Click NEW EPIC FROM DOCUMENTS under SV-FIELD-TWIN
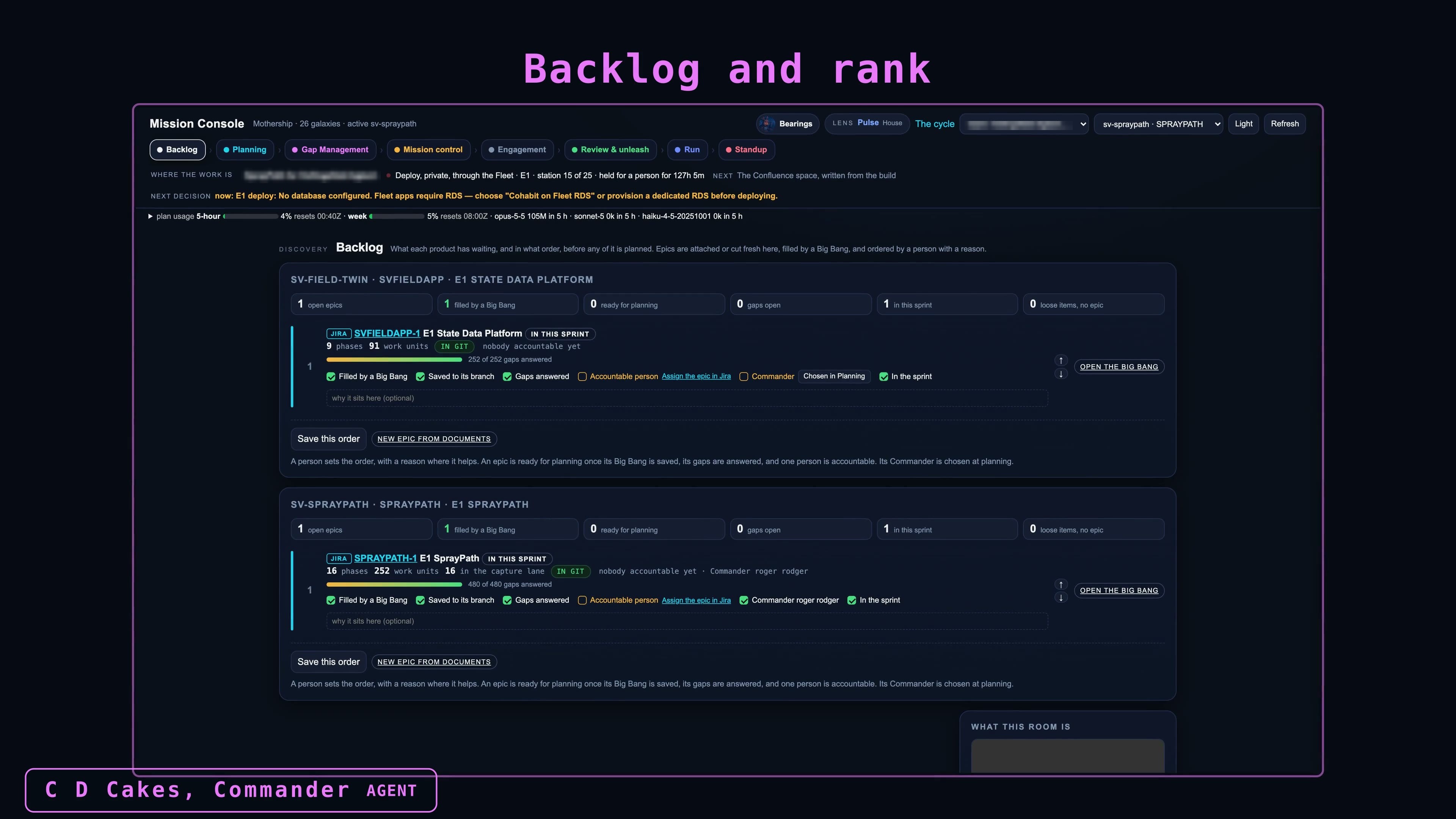 (x=434, y=439)
